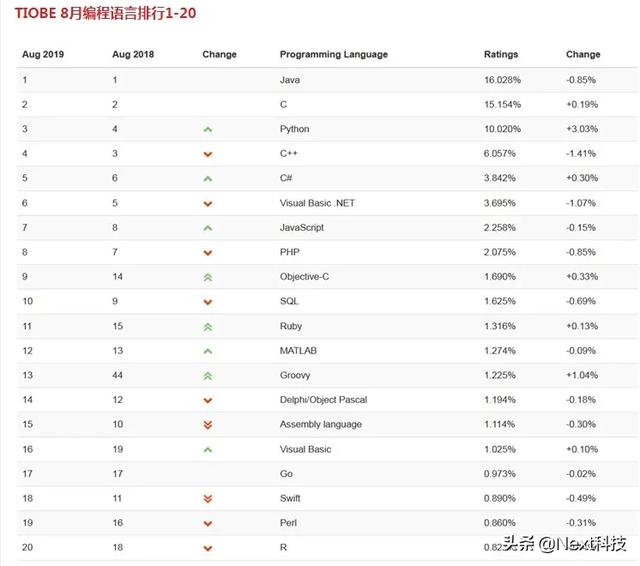Click the double up arrow beside Ruby
This screenshot has height=566, width=640.
pyautogui.click(x=208, y=327)
